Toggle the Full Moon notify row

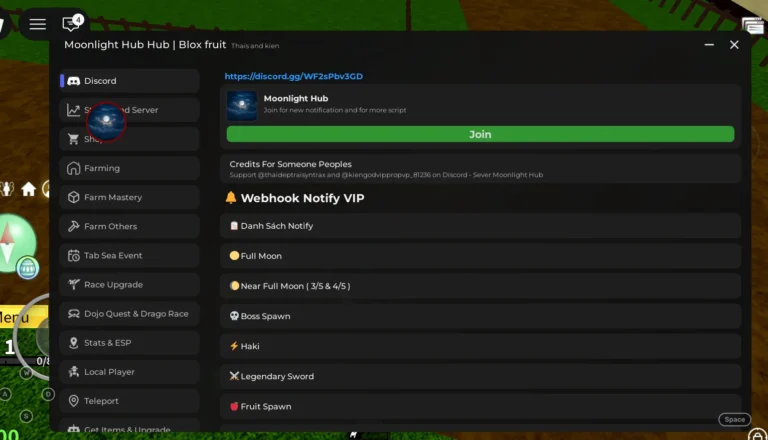[480, 256]
